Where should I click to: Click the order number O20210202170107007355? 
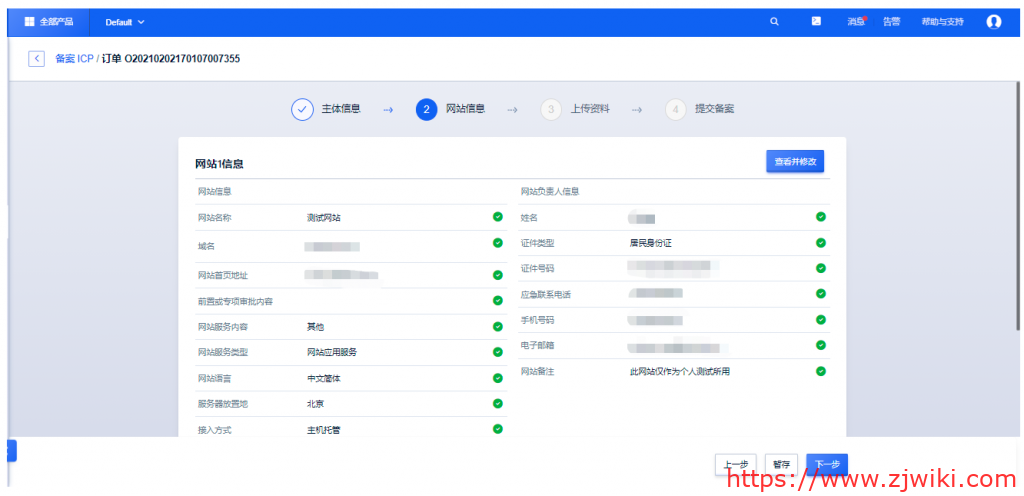(182, 59)
